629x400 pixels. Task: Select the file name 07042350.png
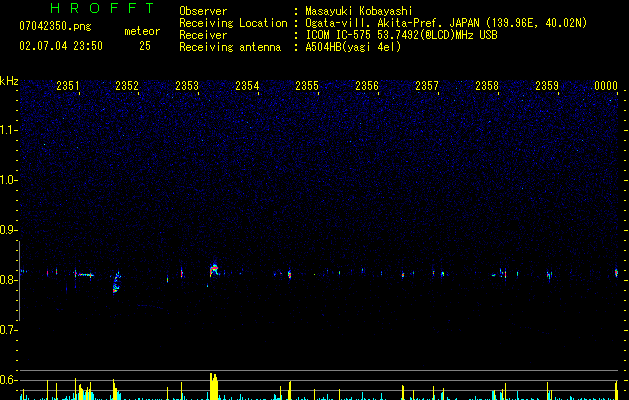[x=55, y=27]
